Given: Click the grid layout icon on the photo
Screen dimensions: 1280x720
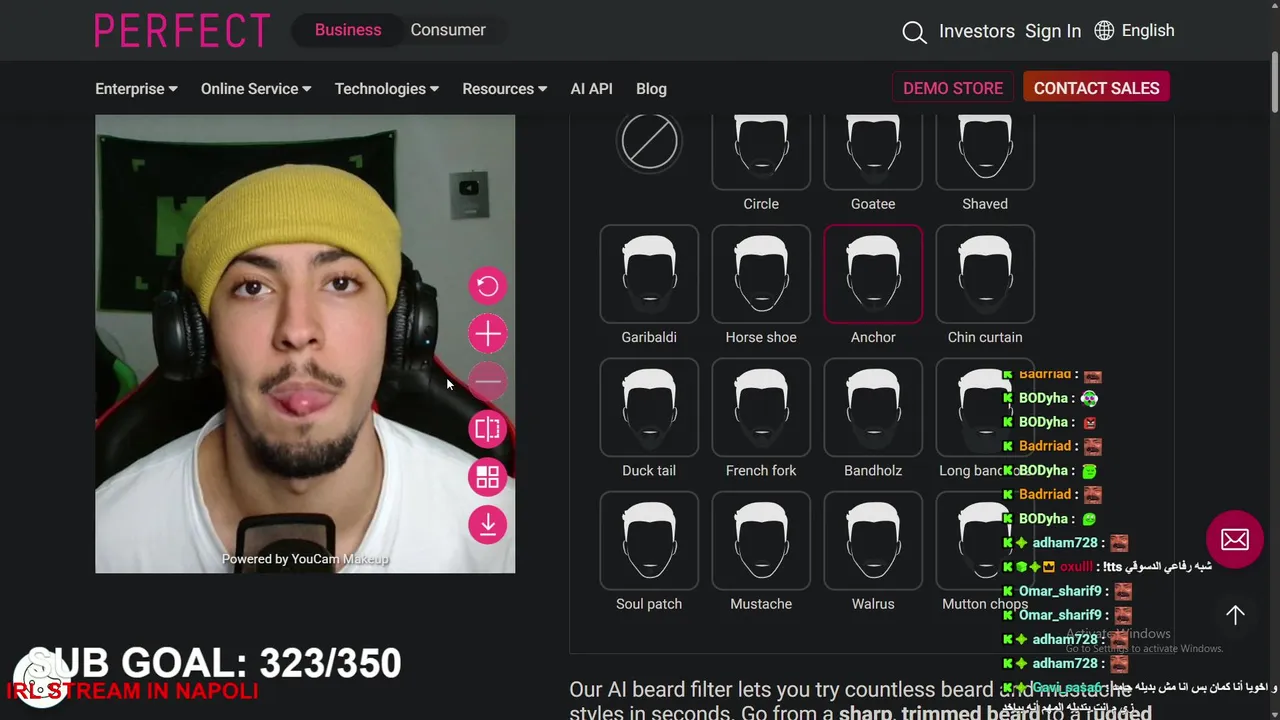Looking at the screenshot, I should (488, 477).
